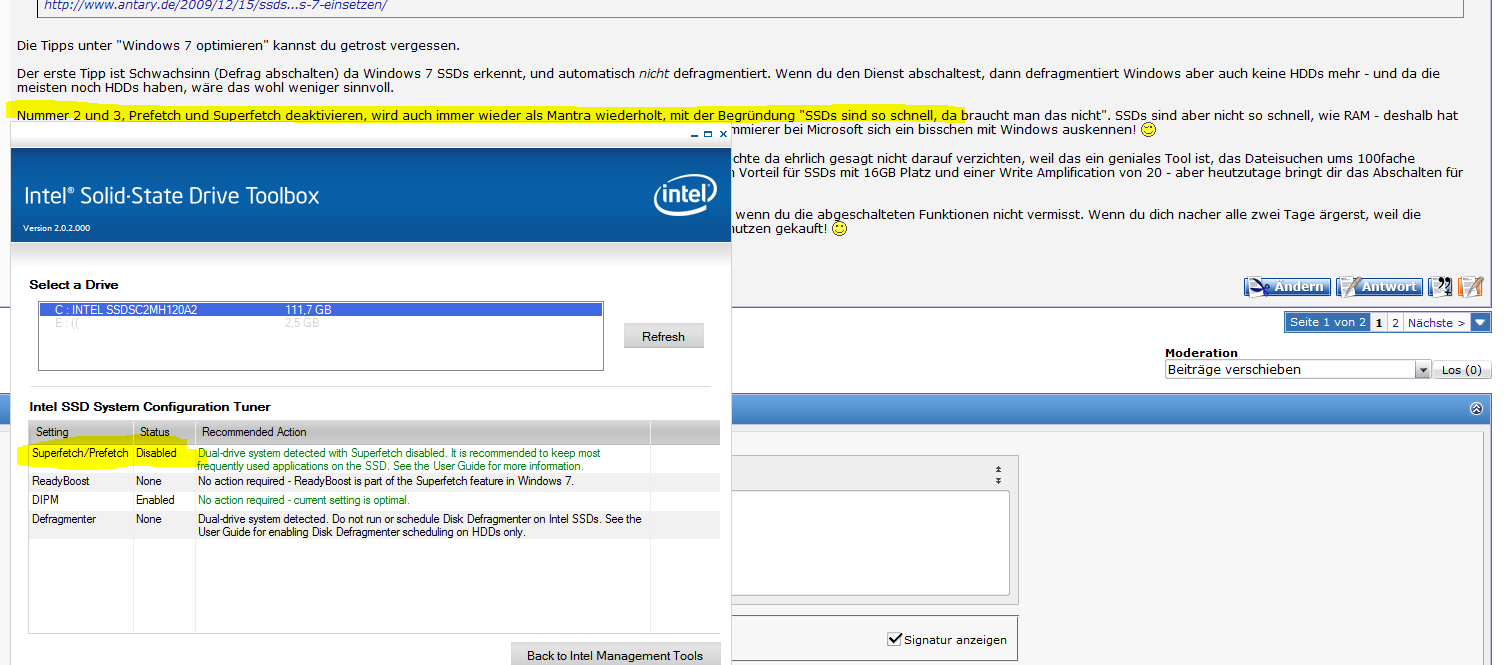Select the greyed-out E: drive row
Viewport: 1505px width, 665px height.
click(321, 323)
